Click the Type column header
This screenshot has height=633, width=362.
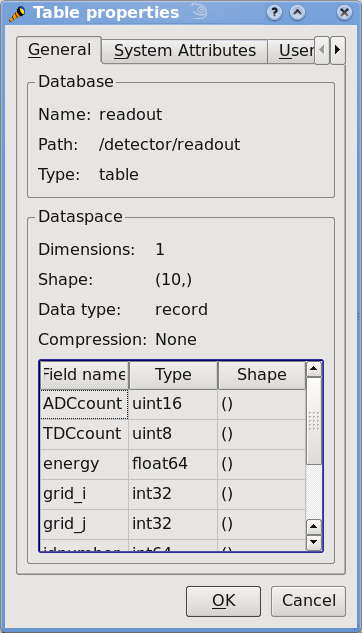click(173, 375)
